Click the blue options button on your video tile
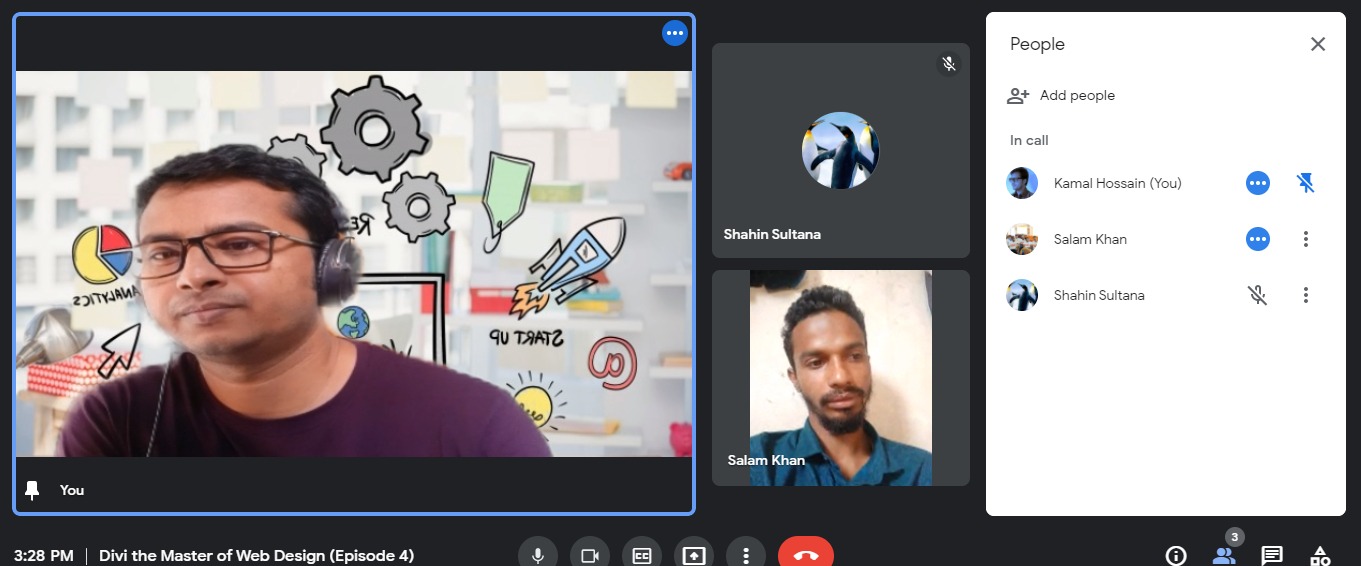1361x566 pixels. click(675, 33)
